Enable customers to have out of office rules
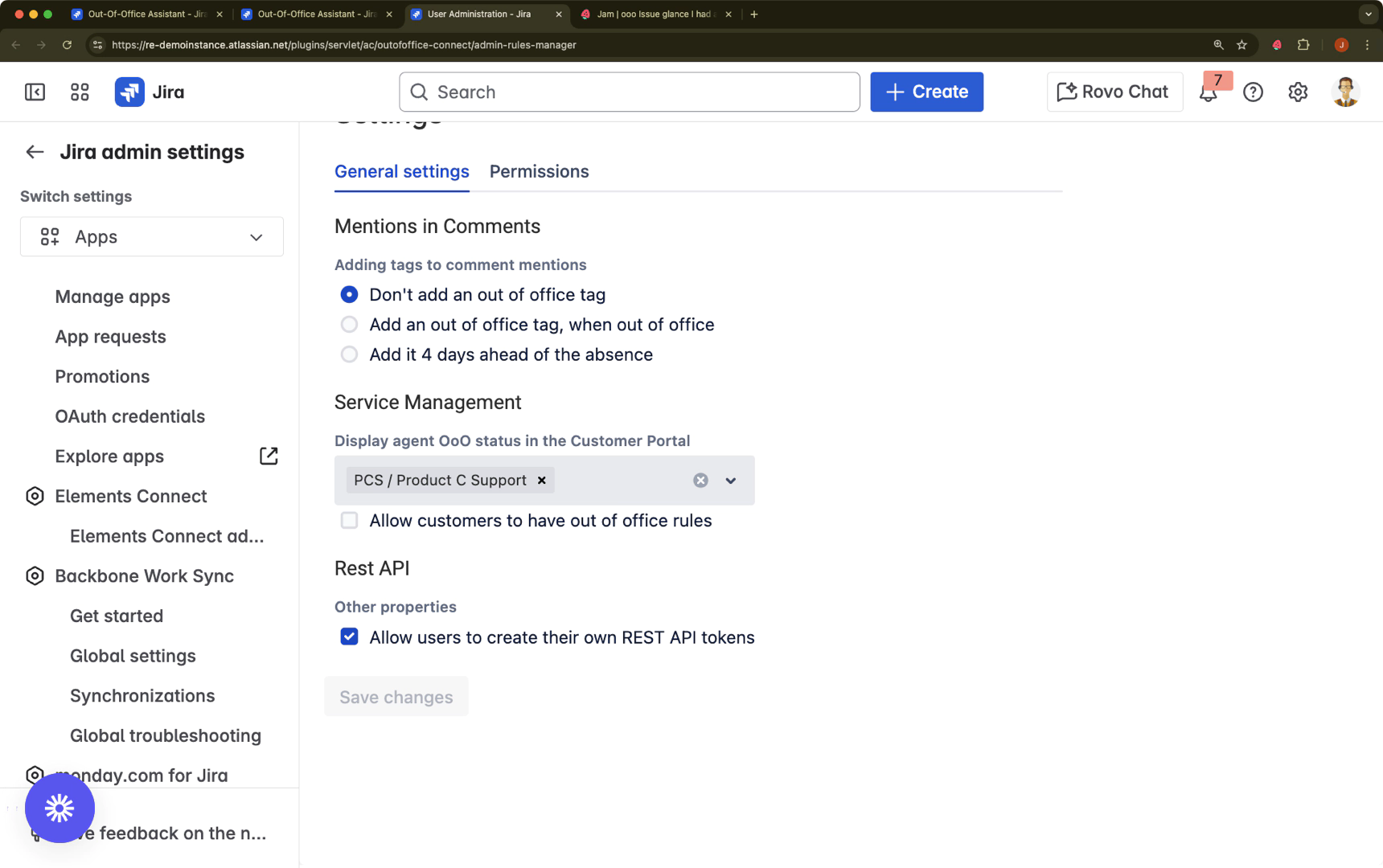 pyautogui.click(x=349, y=521)
